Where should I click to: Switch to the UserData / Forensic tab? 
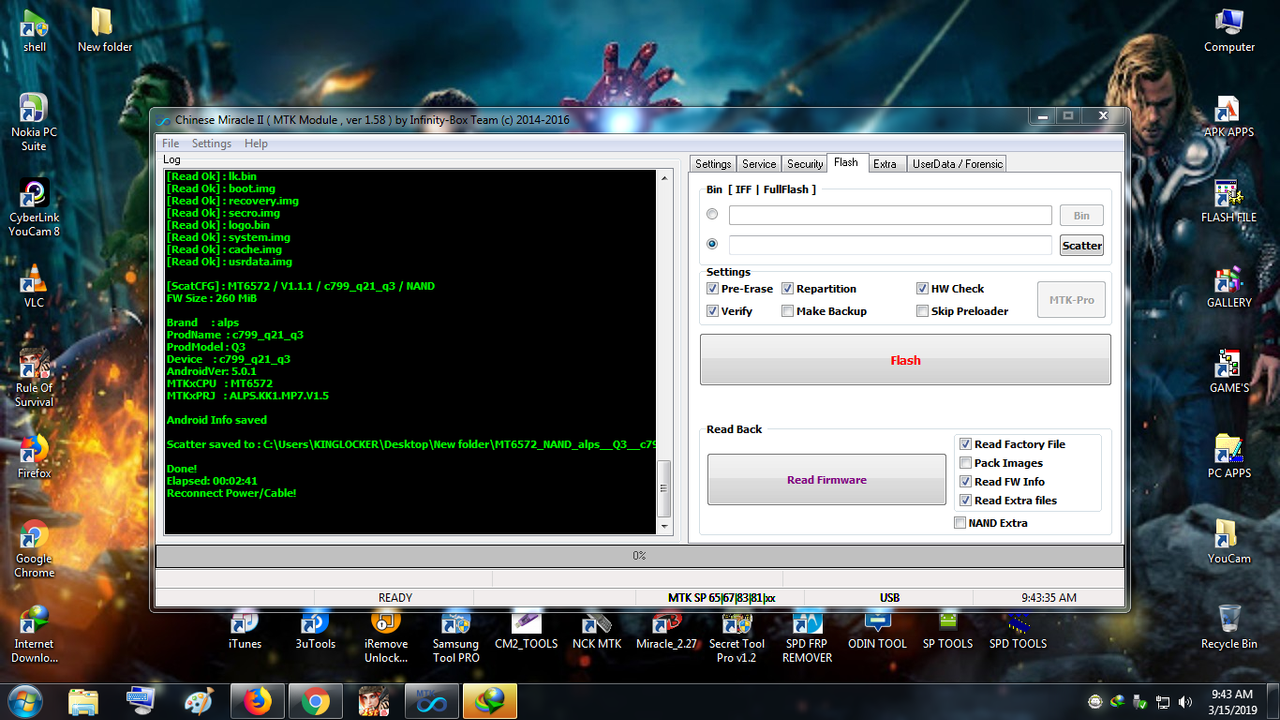(957, 164)
